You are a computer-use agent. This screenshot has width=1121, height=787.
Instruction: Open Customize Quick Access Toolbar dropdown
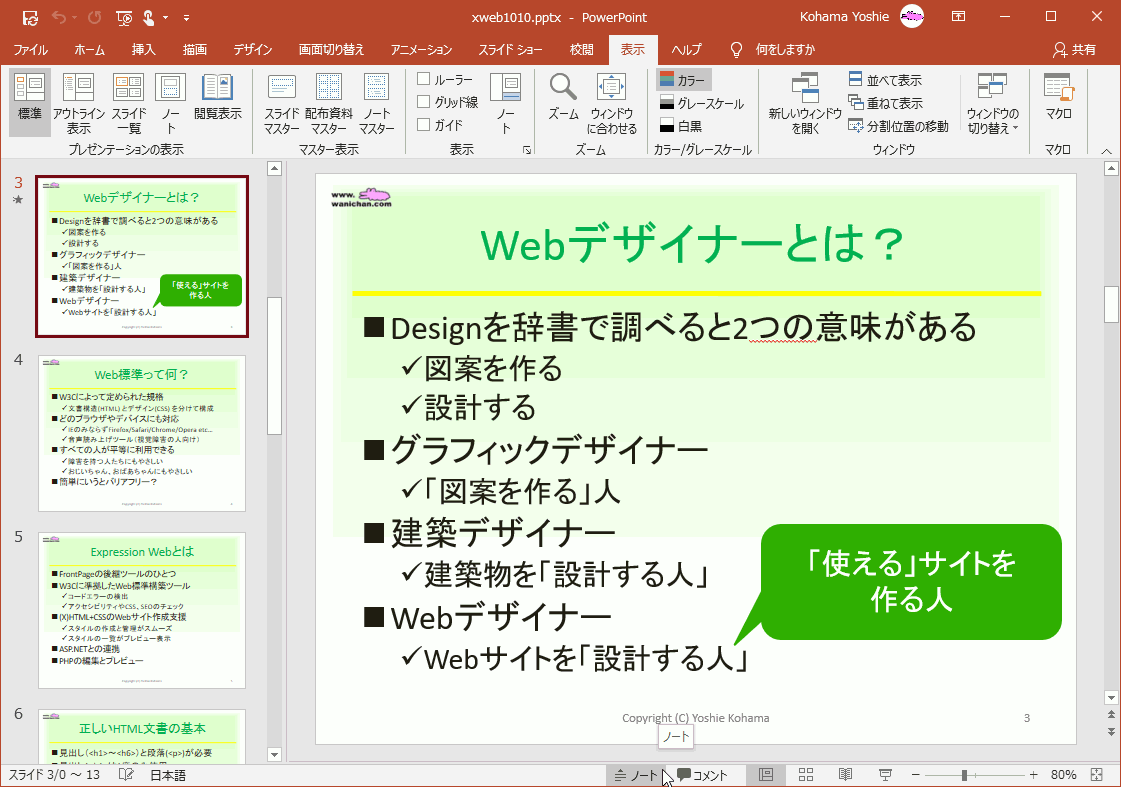tap(186, 18)
